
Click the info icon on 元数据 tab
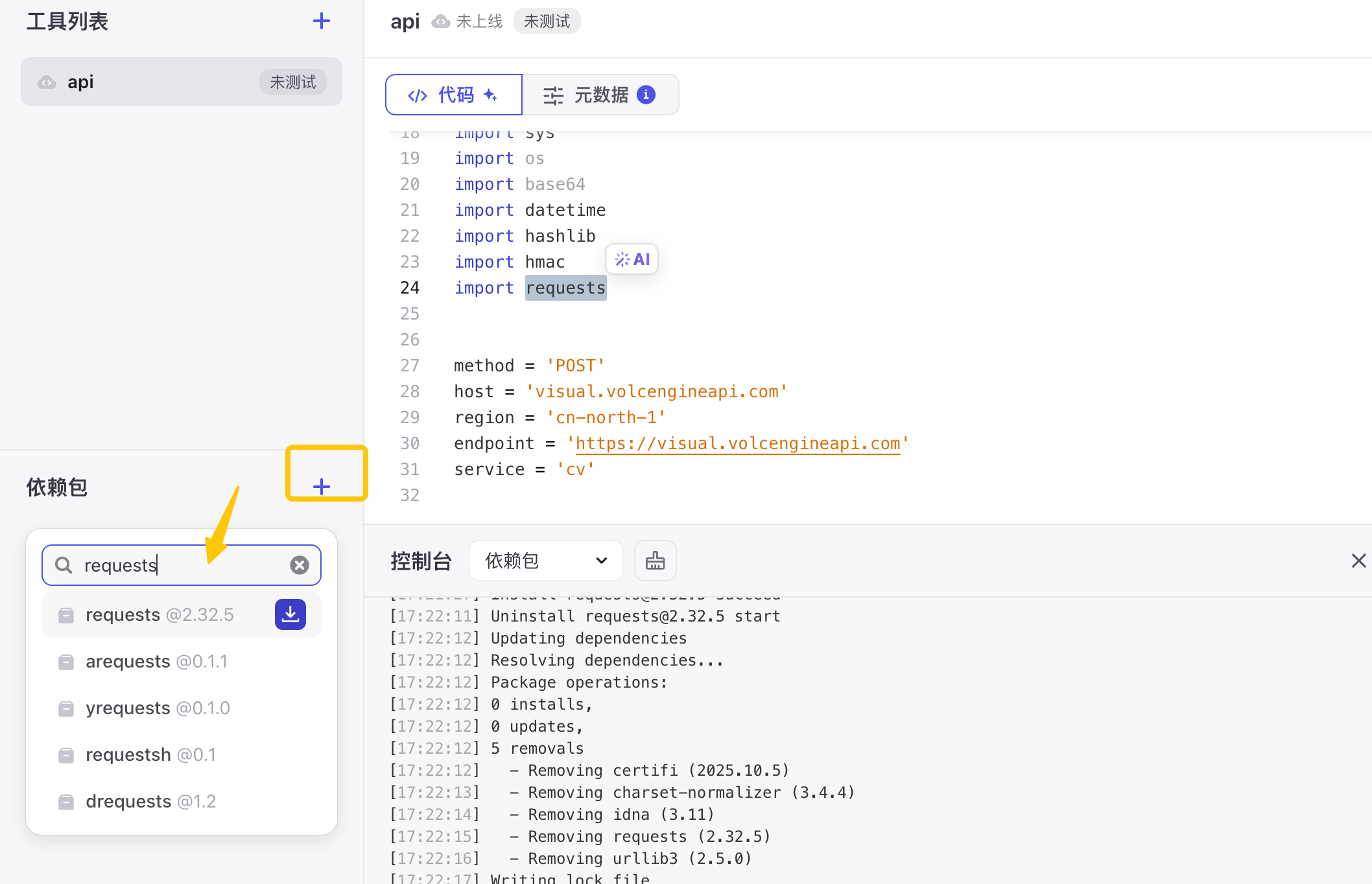click(646, 95)
